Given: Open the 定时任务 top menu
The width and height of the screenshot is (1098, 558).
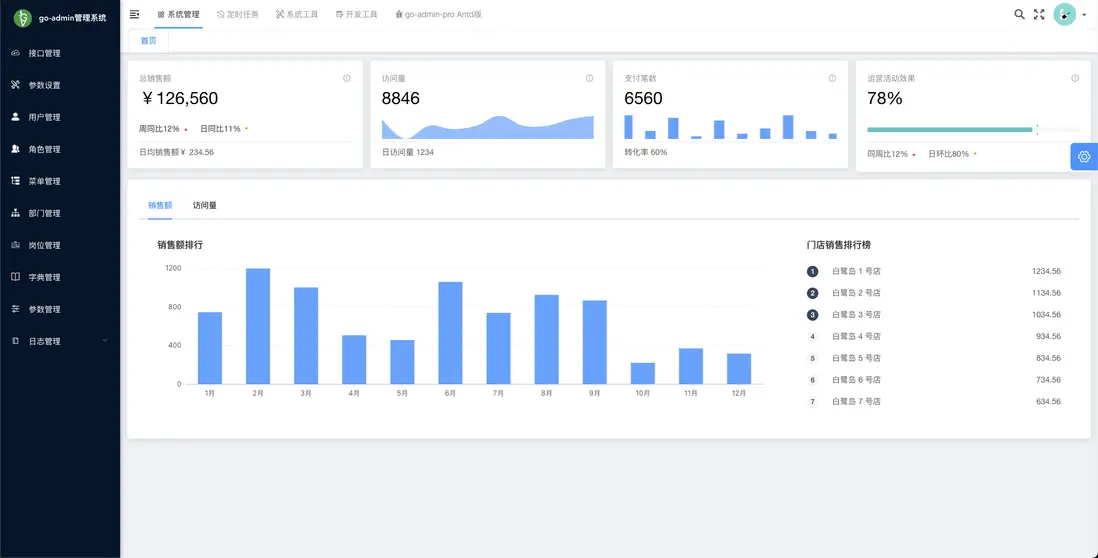Looking at the screenshot, I should pos(237,14).
